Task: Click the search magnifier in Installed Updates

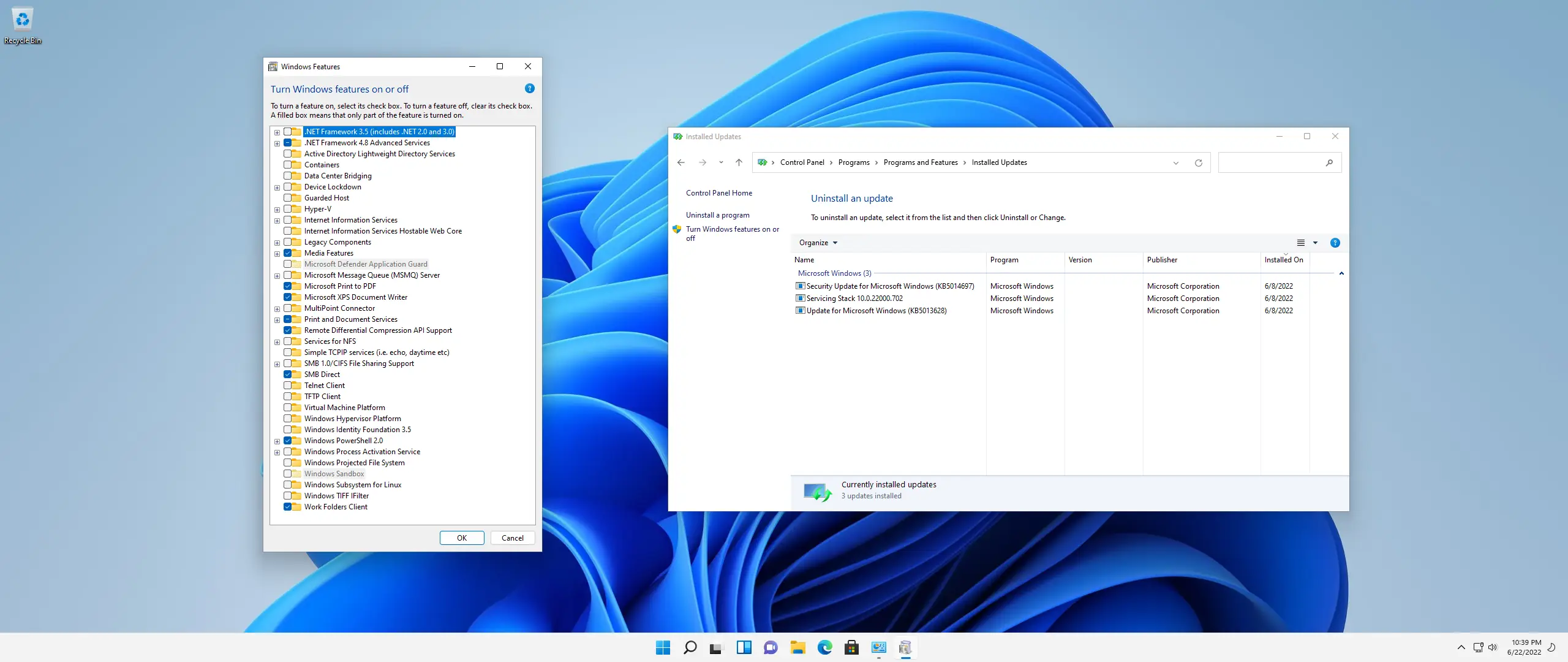Action: coord(1329,163)
